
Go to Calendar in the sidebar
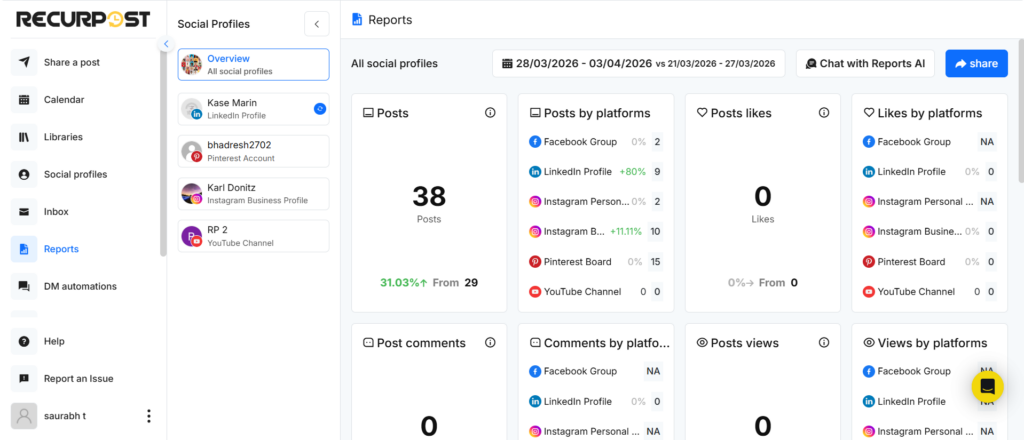pyautogui.click(x=64, y=100)
